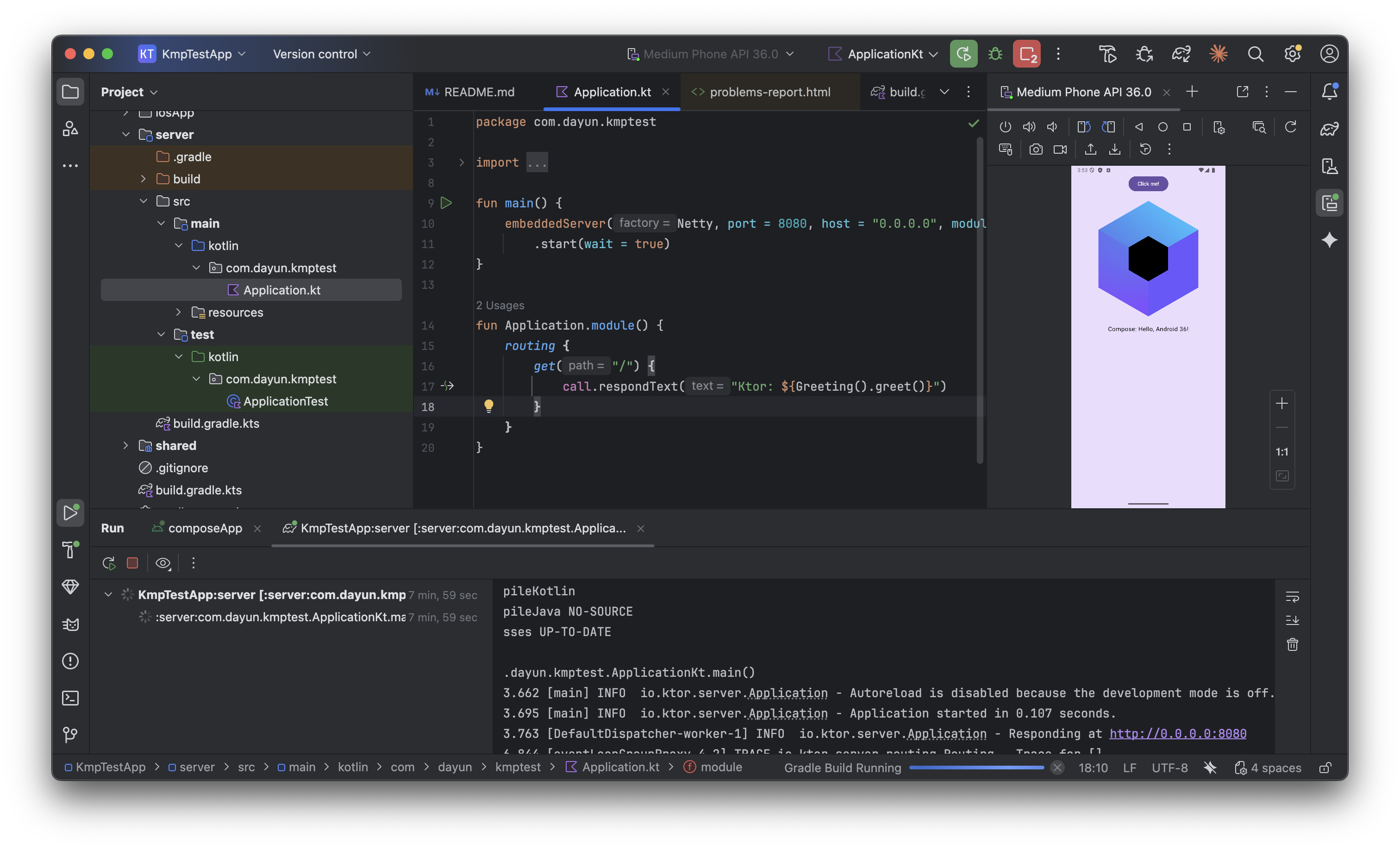Select the composeApp run tab
The width and height of the screenshot is (1400, 849).
(x=205, y=528)
